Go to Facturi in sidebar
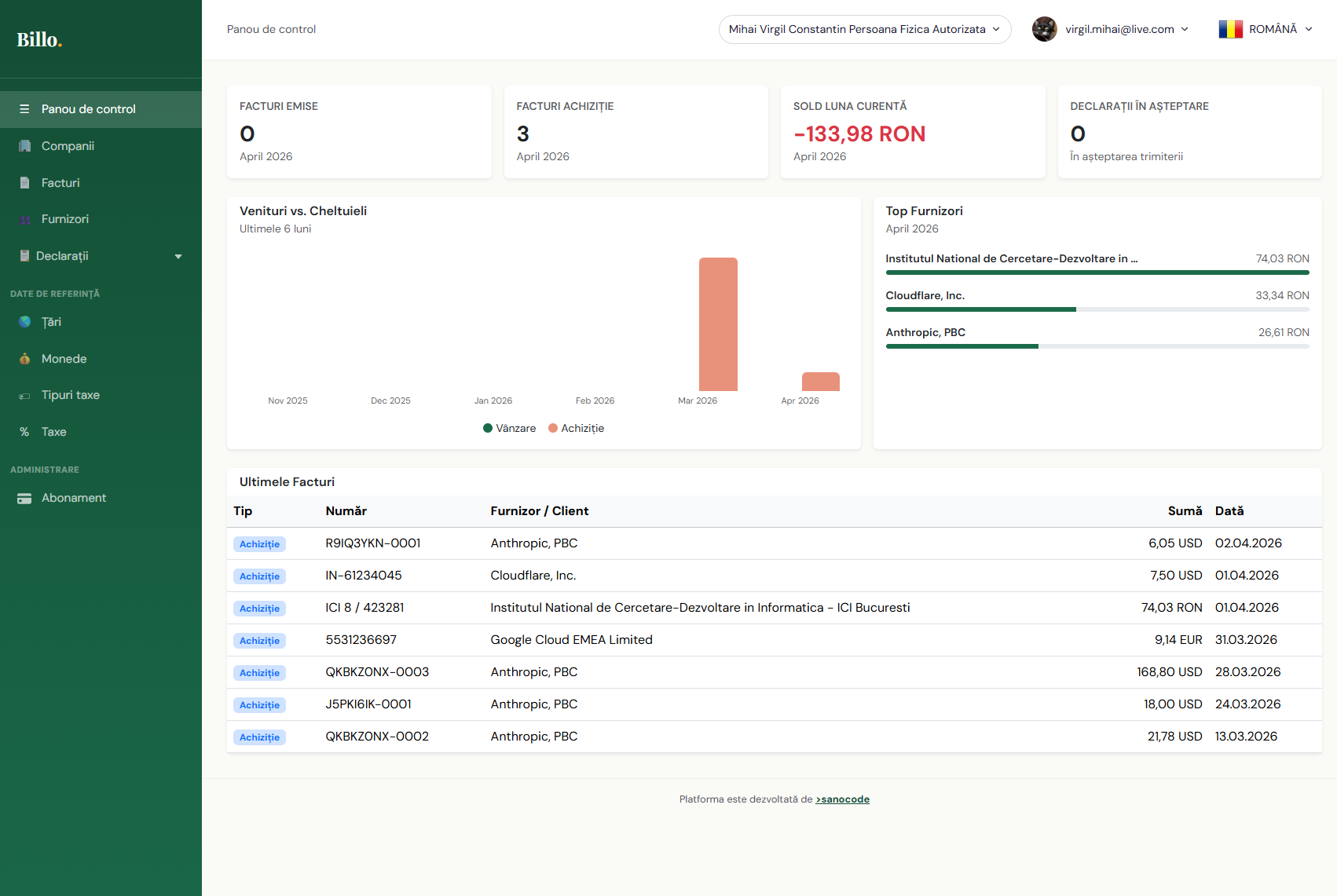 pyautogui.click(x=101, y=183)
